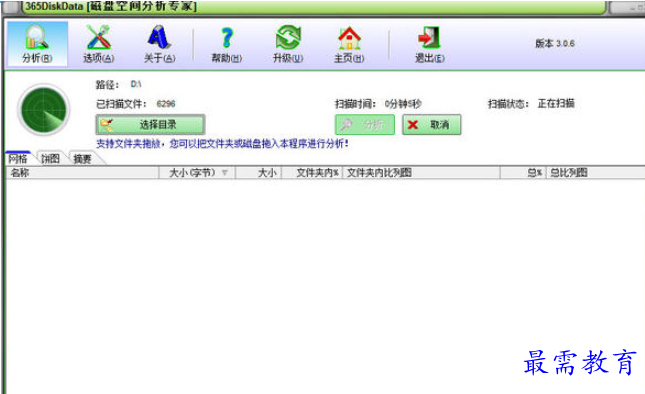Click the green radar scan indicator
The height and width of the screenshot is (394, 645).
pyautogui.click(x=44, y=110)
